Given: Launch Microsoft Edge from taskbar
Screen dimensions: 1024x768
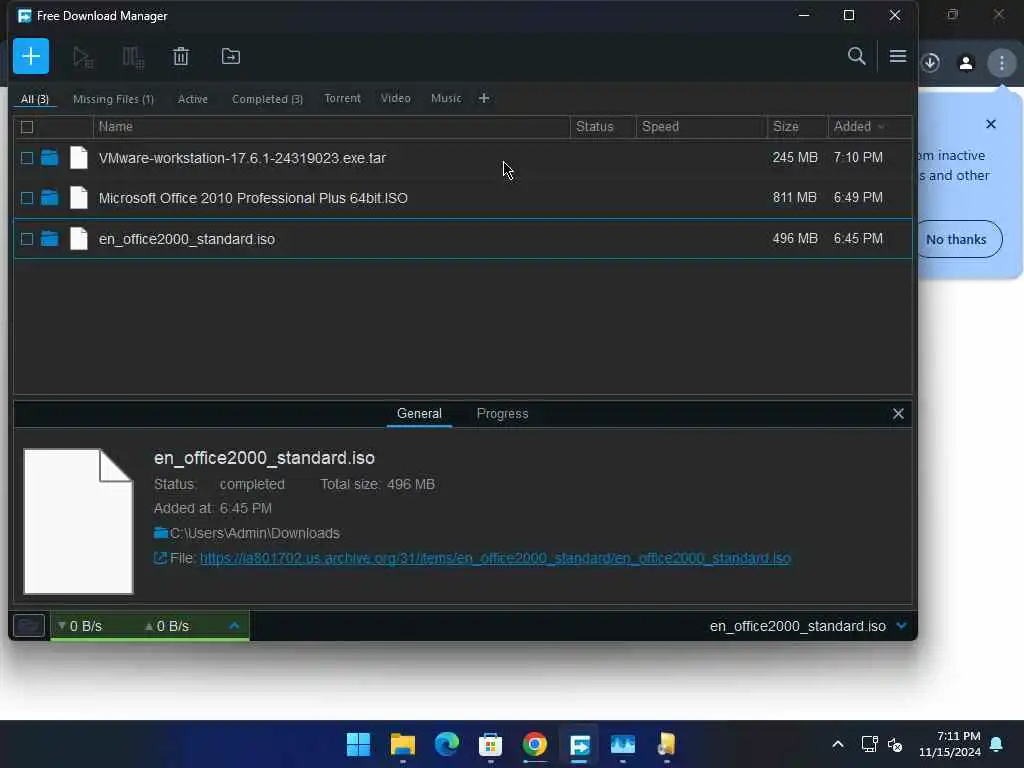Looking at the screenshot, I should (447, 744).
